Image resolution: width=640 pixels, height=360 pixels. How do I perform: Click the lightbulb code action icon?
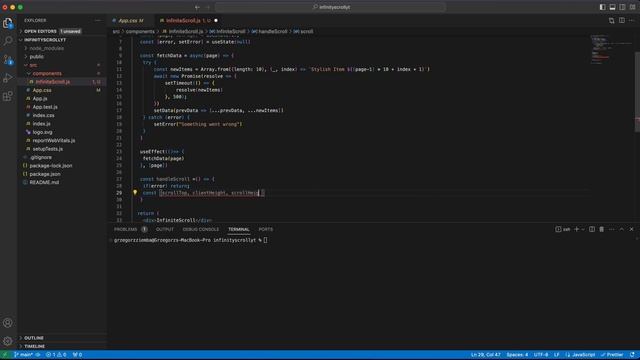pos(135,192)
